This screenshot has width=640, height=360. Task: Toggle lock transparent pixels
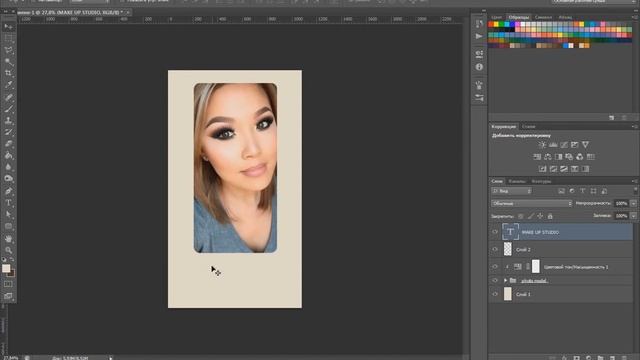pyautogui.click(x=520, y=216)
